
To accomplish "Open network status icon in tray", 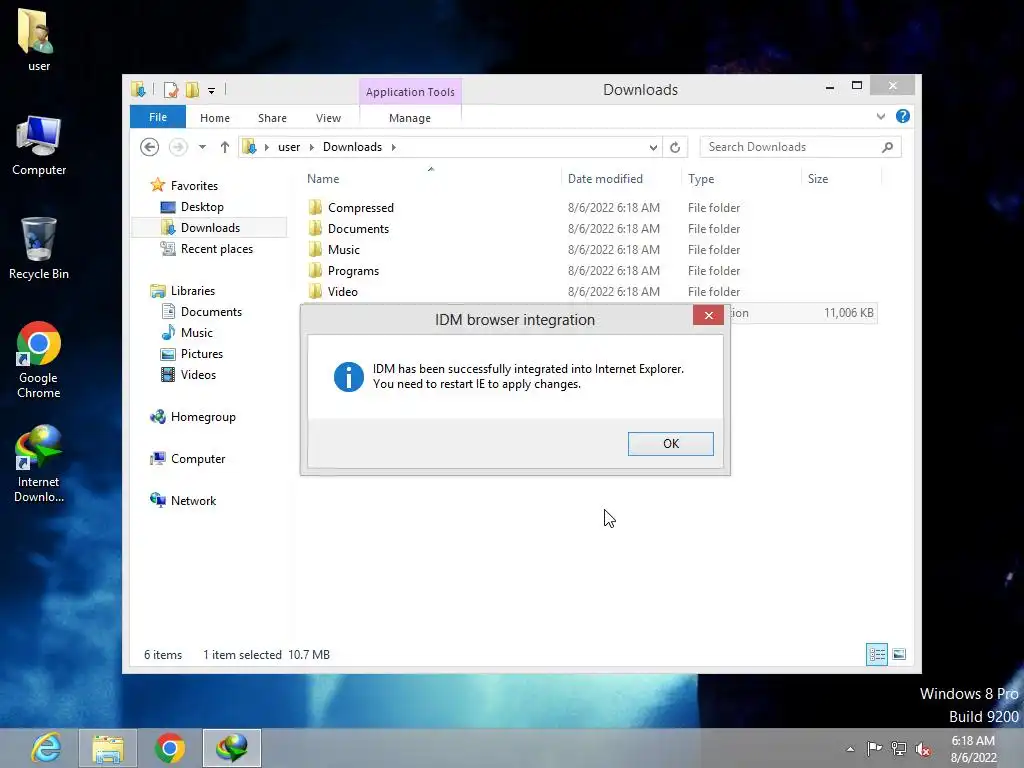I will [x=899, y=749].
